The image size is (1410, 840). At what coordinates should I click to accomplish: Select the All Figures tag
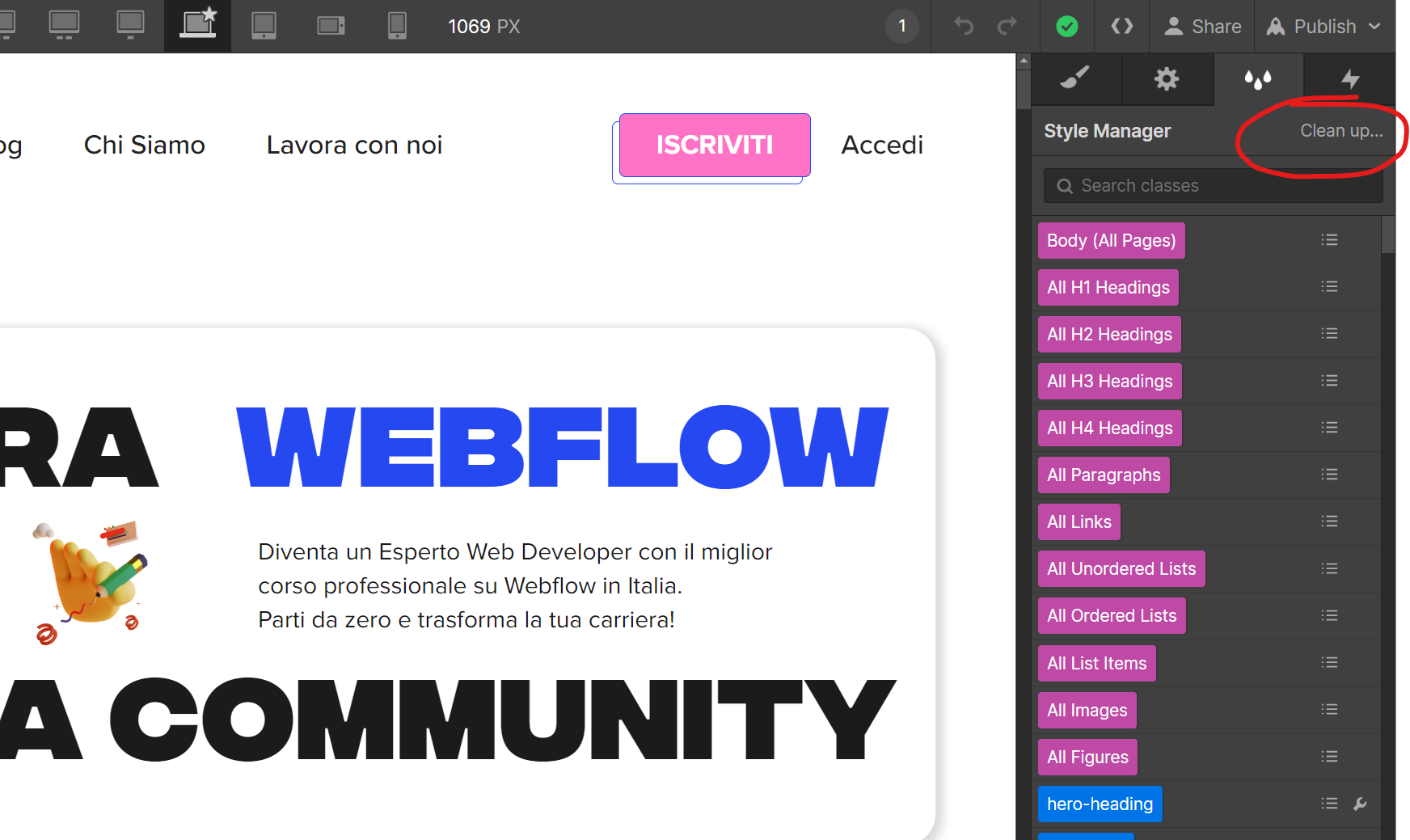(1087, 758)
